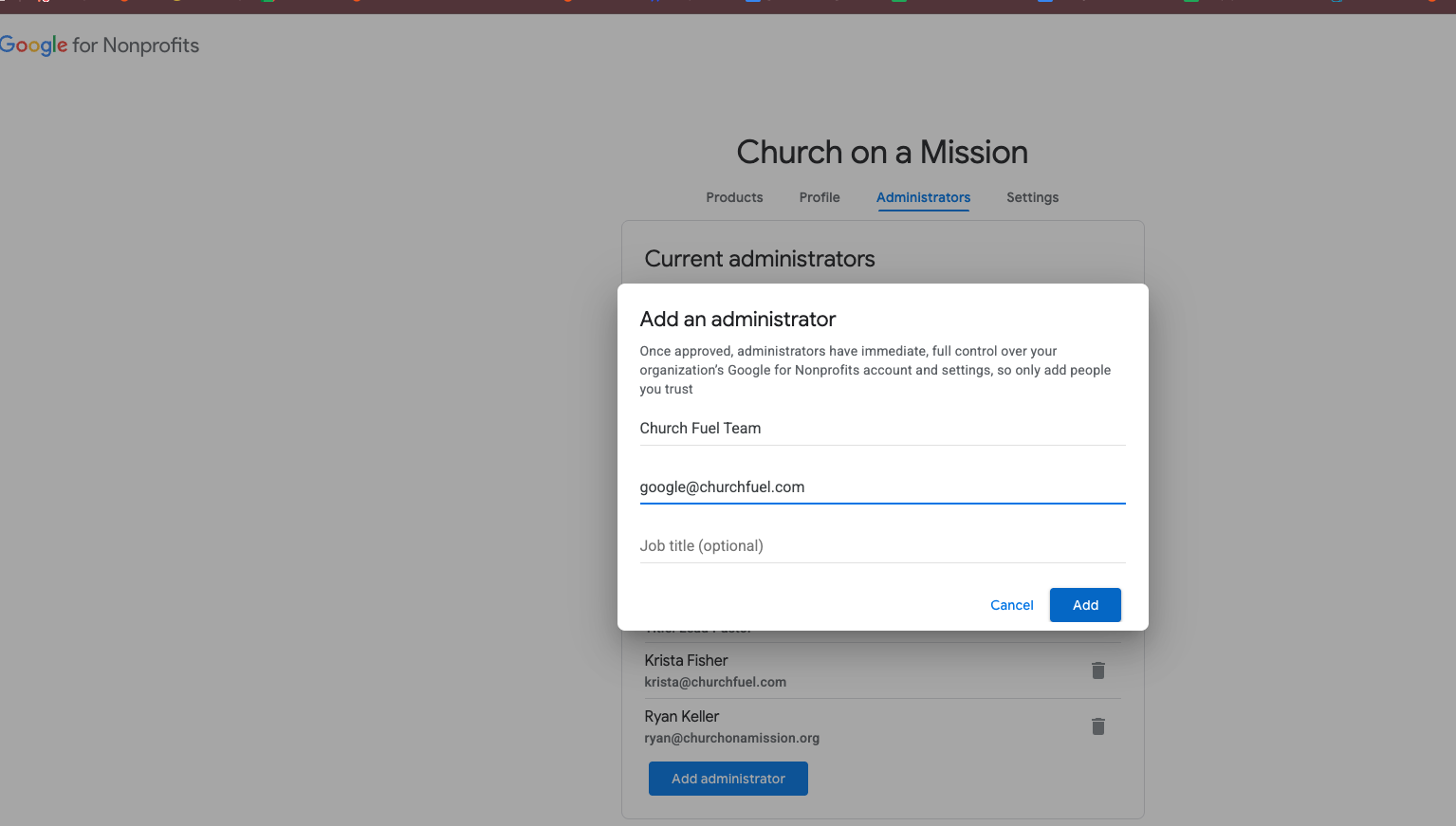Select the Krista Fisher name text
This screenshot has height=826, width=1456.
[x=686, y=660]
